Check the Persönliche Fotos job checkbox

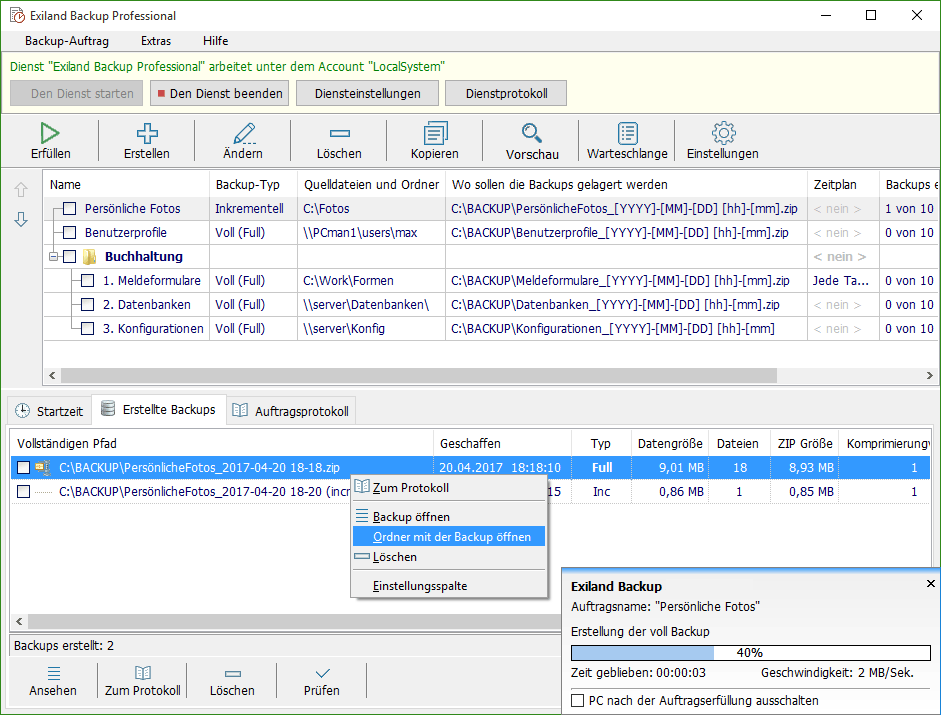[70, 208]
